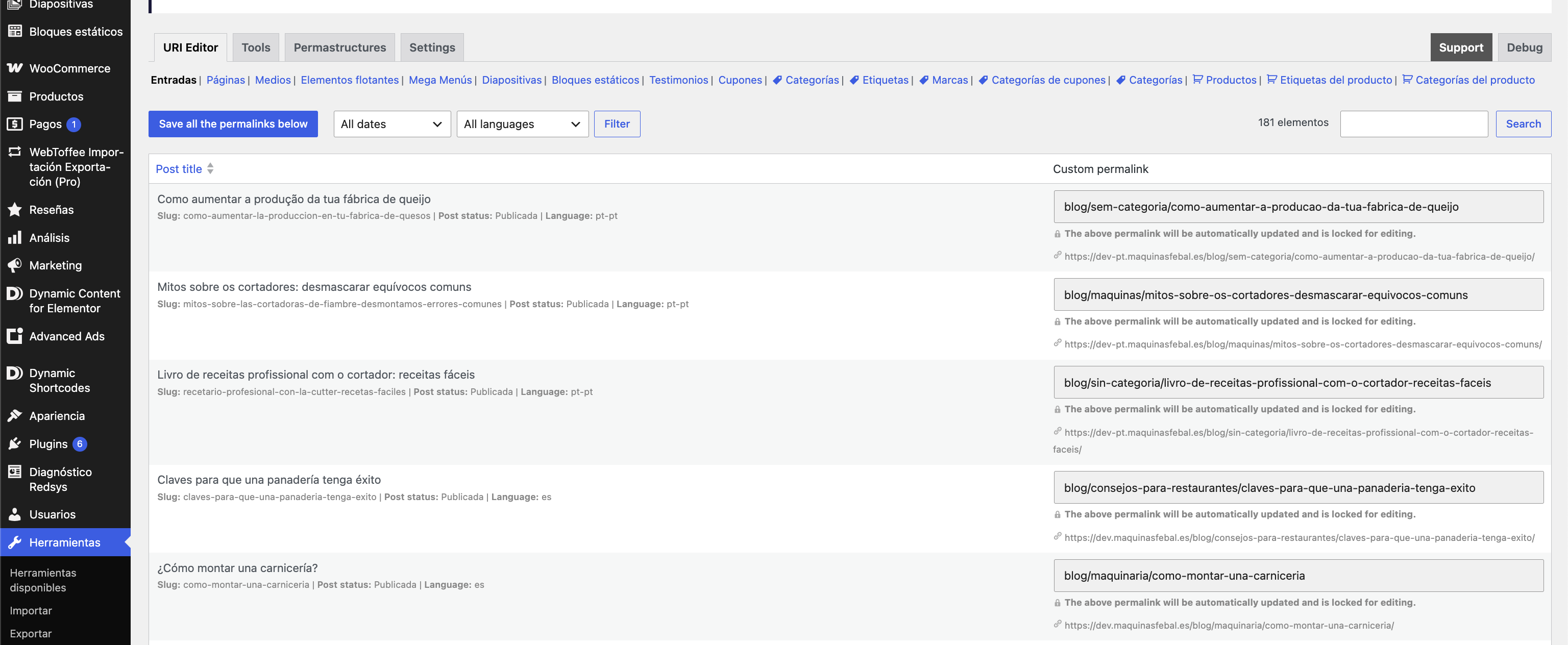Click the Dynamic Content for Elementor icon
The width and height of the screenshot is (1568, 645).
click(x=15, y=293)
